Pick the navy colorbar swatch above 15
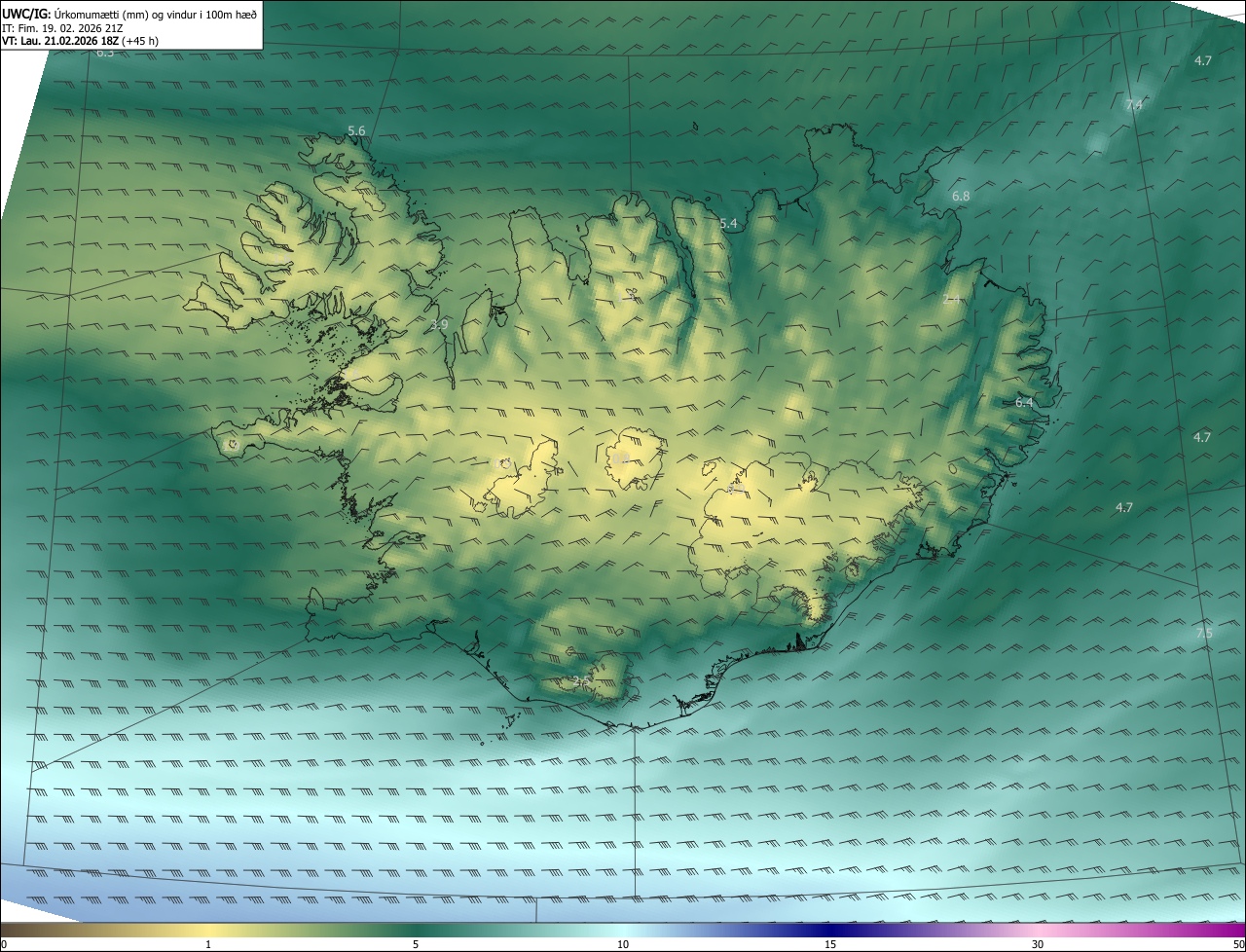Viewport: 1246px width, 952px height. coord(830,930)
